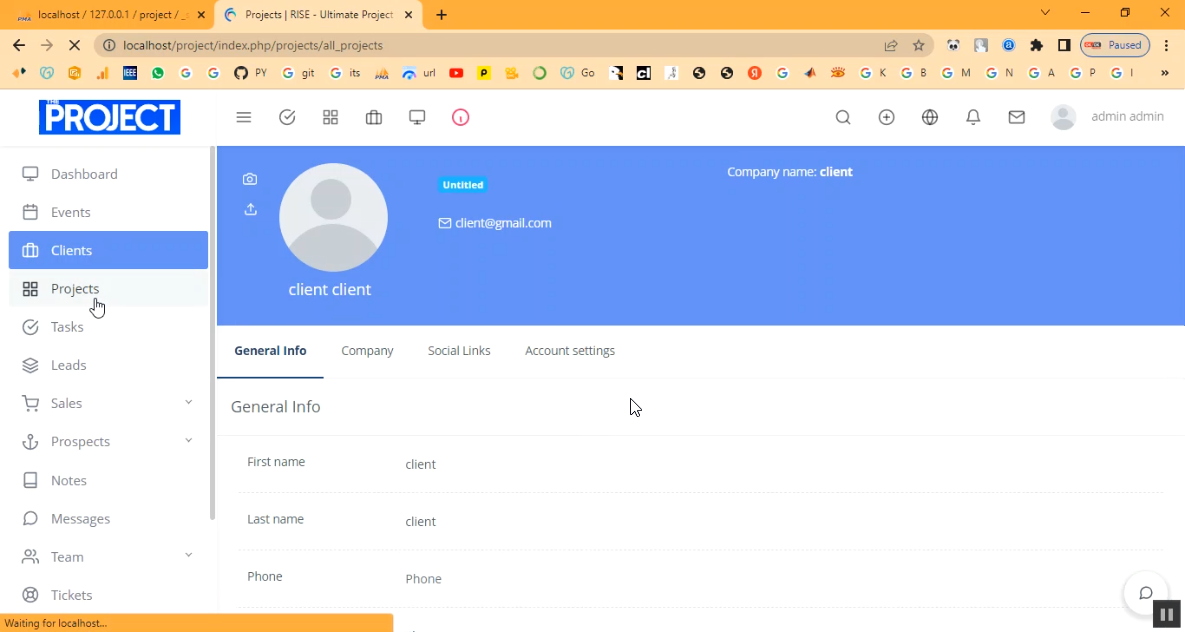Open the messages envelope icon

click(x=1016, y=117)
